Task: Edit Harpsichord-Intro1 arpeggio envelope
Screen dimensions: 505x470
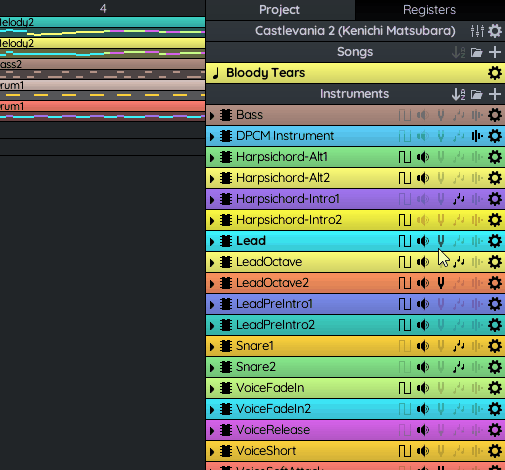Action: click(459, 199)
